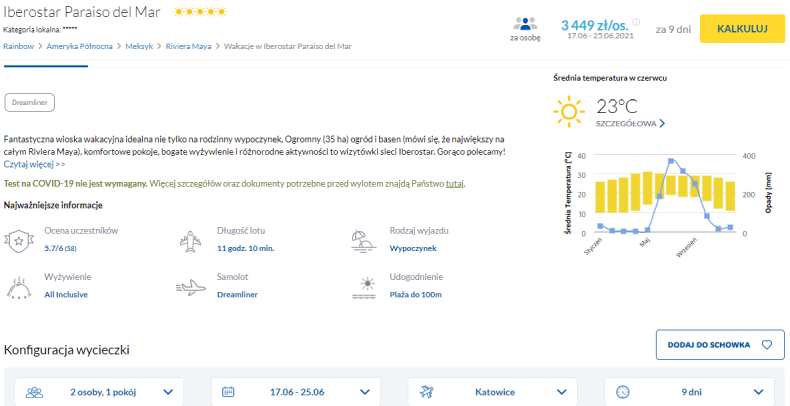Open the '17.06 - 25.06' date dropdown
Screen dimensions: 790x406
point(296,391)
